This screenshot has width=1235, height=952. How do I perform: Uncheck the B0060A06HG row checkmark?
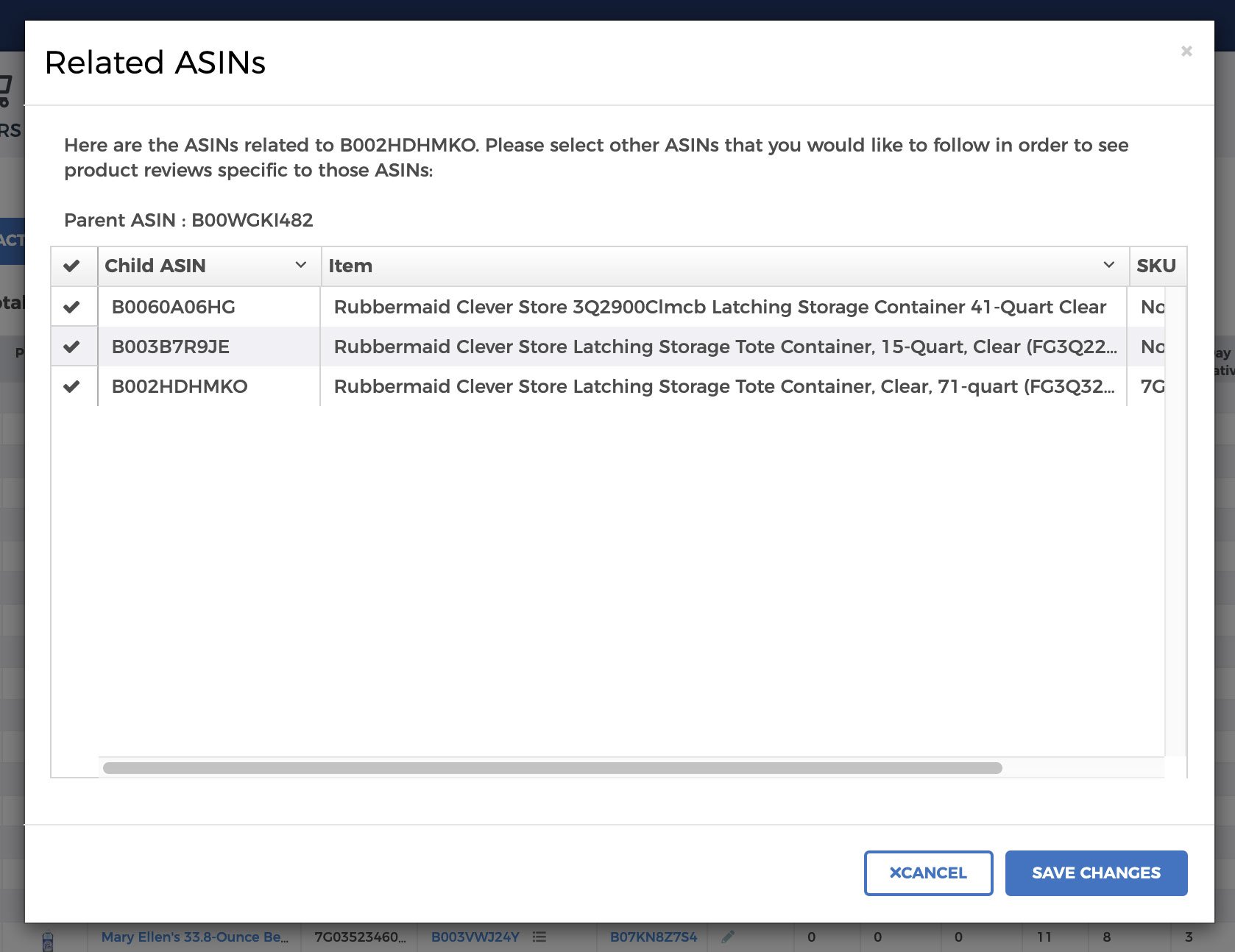pos(71,308)
